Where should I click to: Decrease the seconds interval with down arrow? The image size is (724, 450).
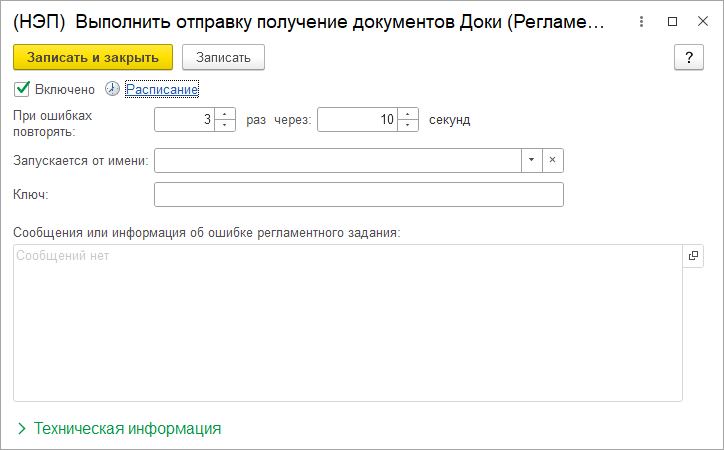(x=408, y=125)
